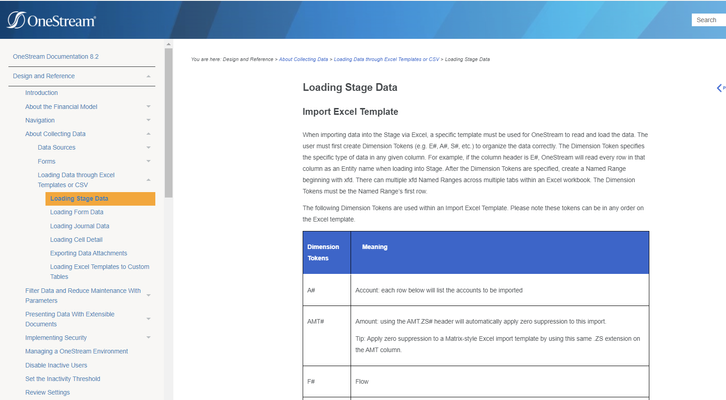Click sidebar scrollbar up arrow
Viewport: 726px width, 400px height.
(x=169, y=44)
